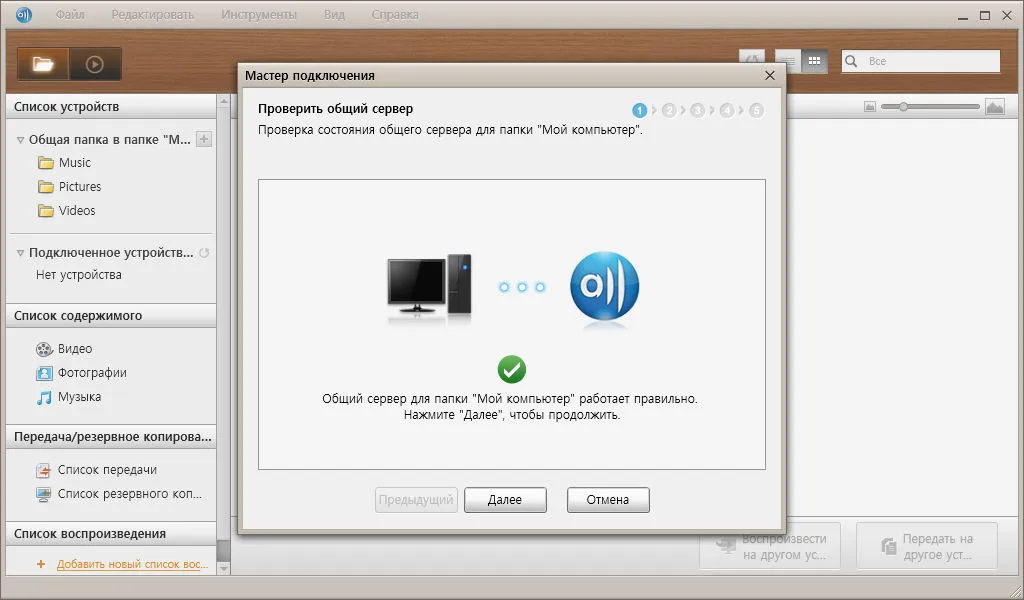
Task: Click the Отмена button
Action: 608,500
